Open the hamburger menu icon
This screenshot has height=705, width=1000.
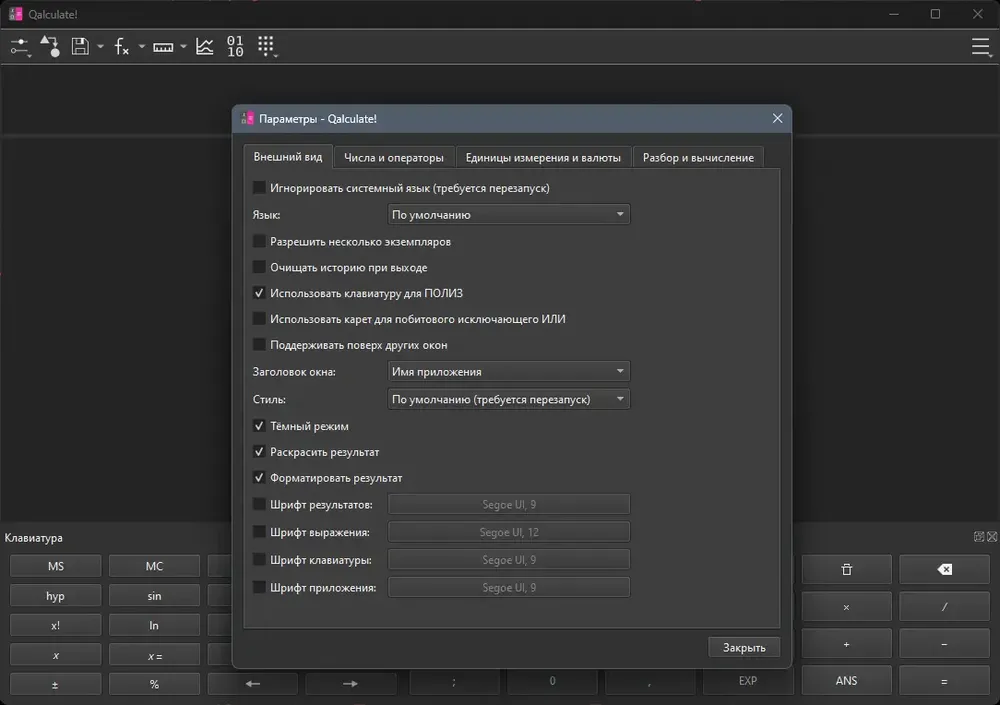[980, 47]
